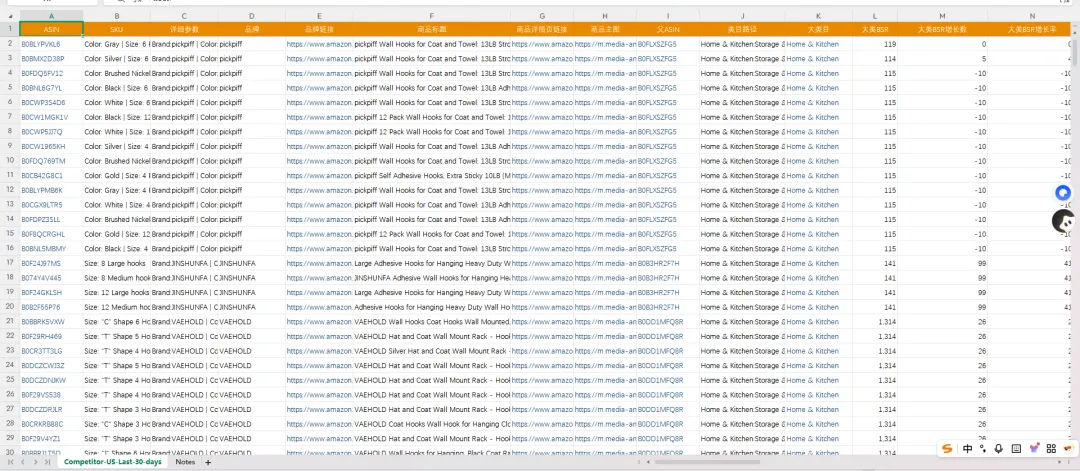The width and height of the screenshot is (1080, 471).
Task: Select 'Color: Gold | Size: 12' SKU cell
Action: (116, 234)
